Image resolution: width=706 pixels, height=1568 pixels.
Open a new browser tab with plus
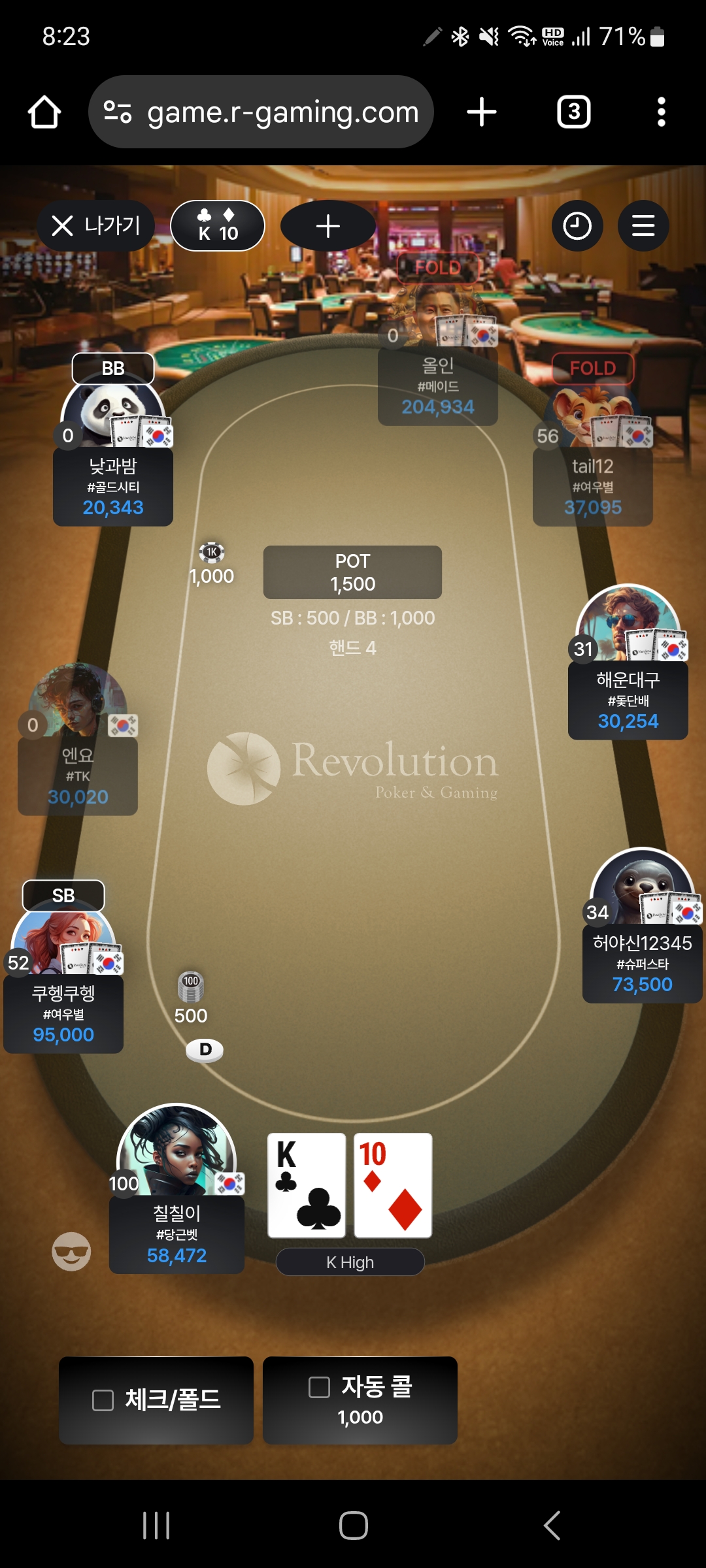point(482,112)
